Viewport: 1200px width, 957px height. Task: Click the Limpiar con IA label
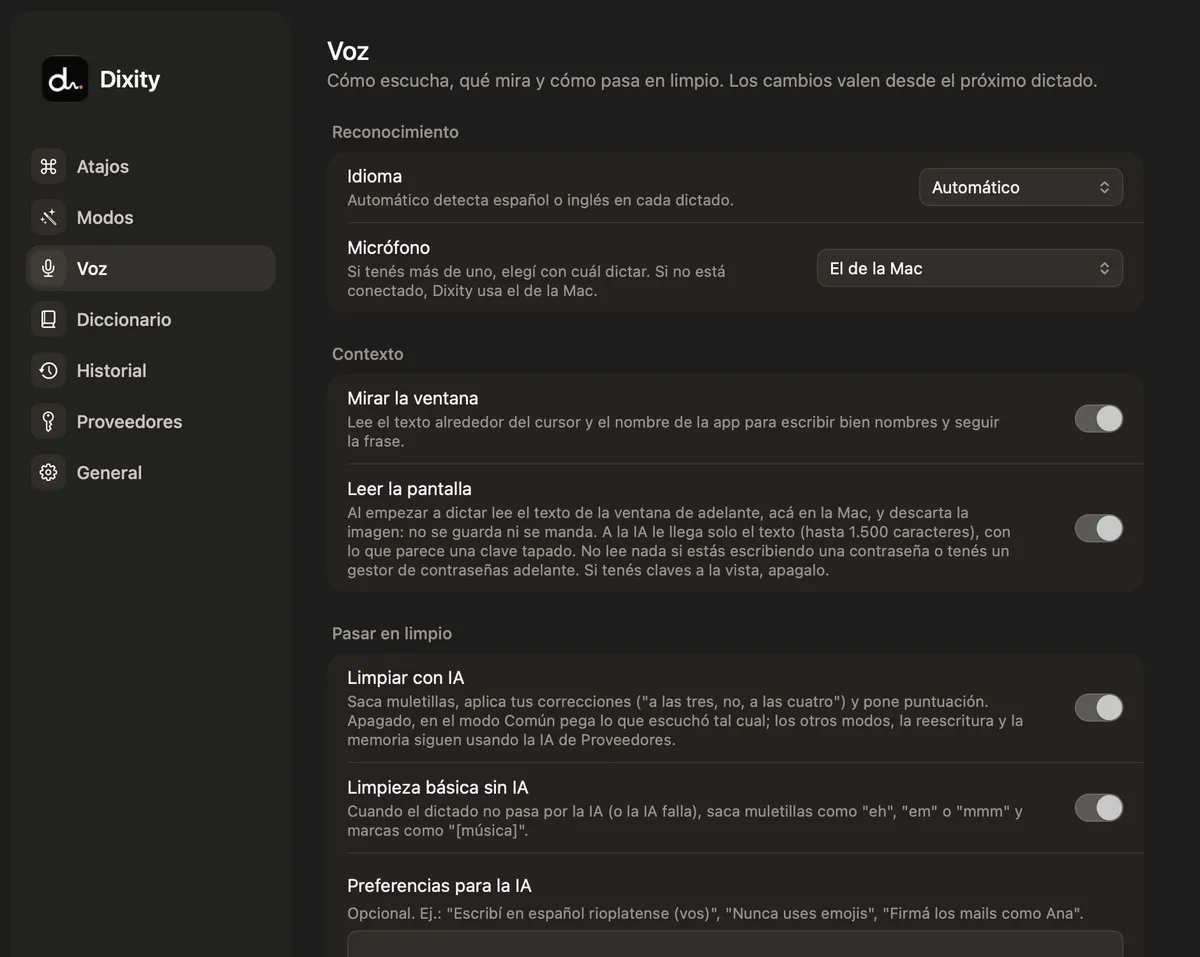tap(405, 678)
